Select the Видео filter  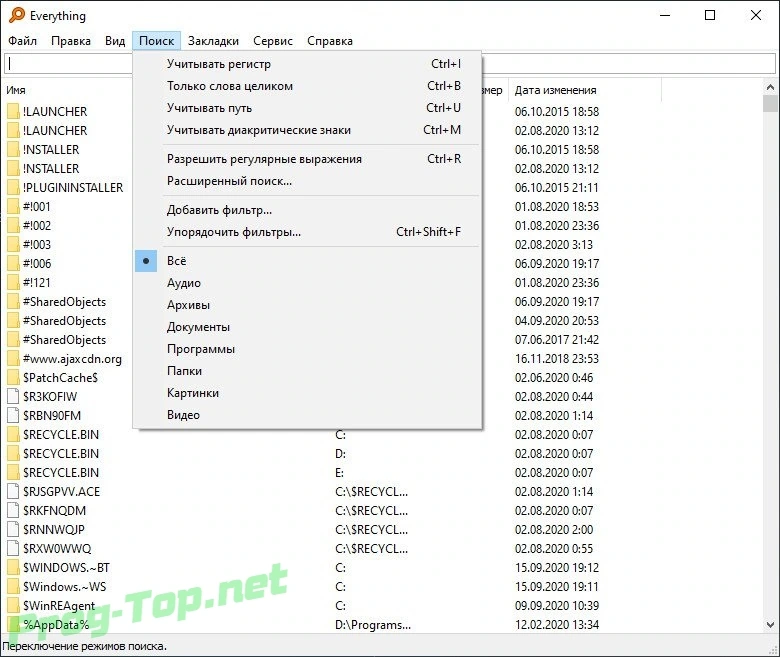[307, 415]
